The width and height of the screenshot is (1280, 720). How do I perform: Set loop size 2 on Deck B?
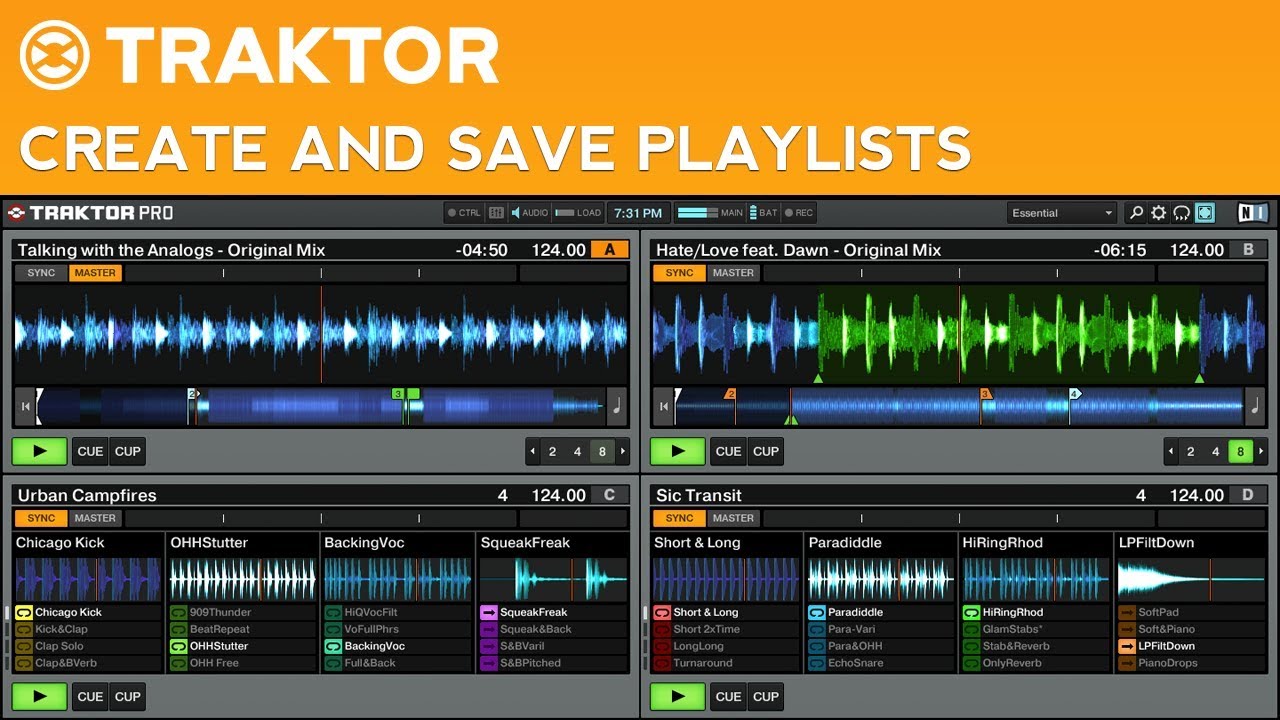1190,451
